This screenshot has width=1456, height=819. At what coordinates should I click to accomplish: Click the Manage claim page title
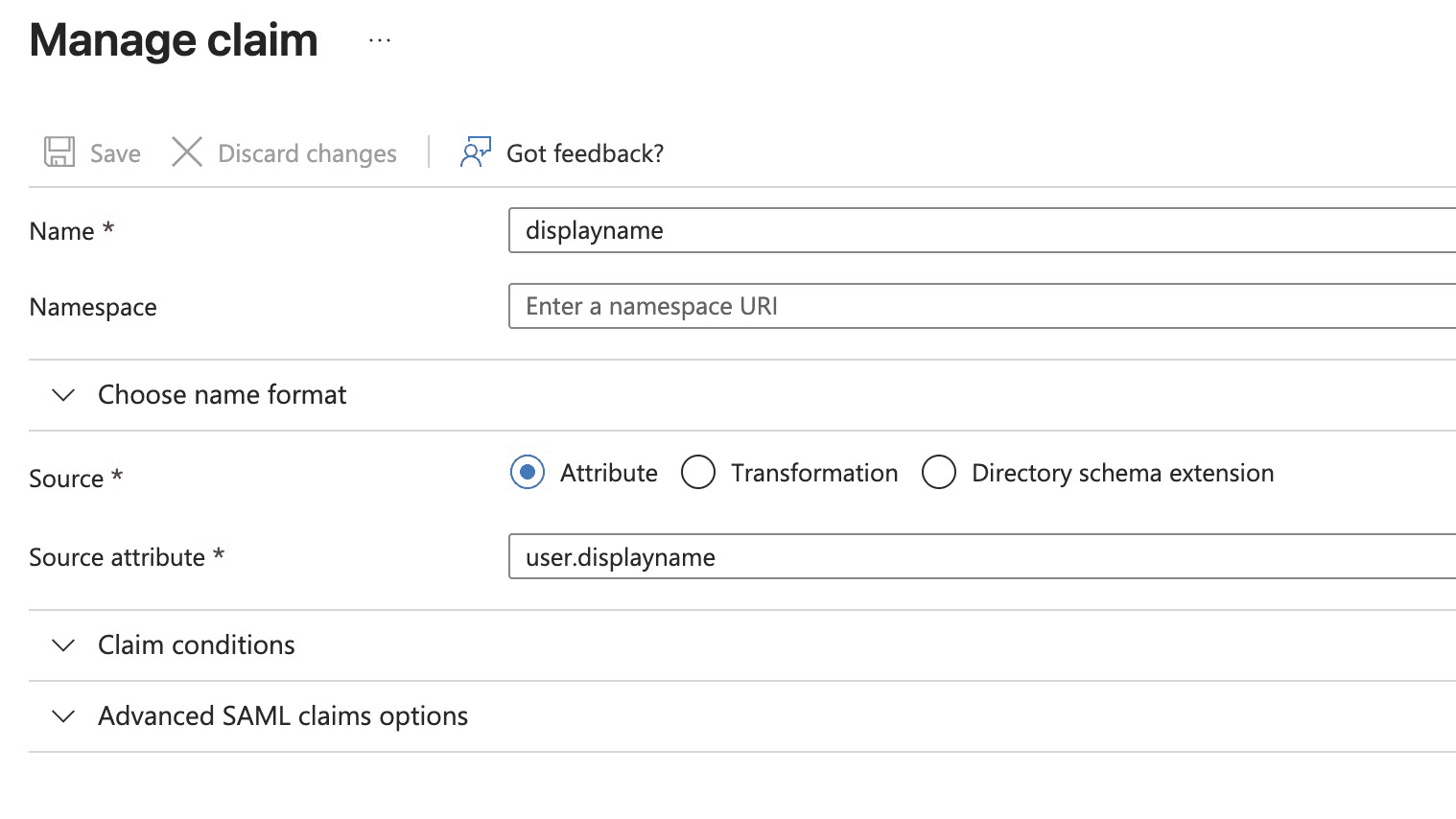coord(174,40)
